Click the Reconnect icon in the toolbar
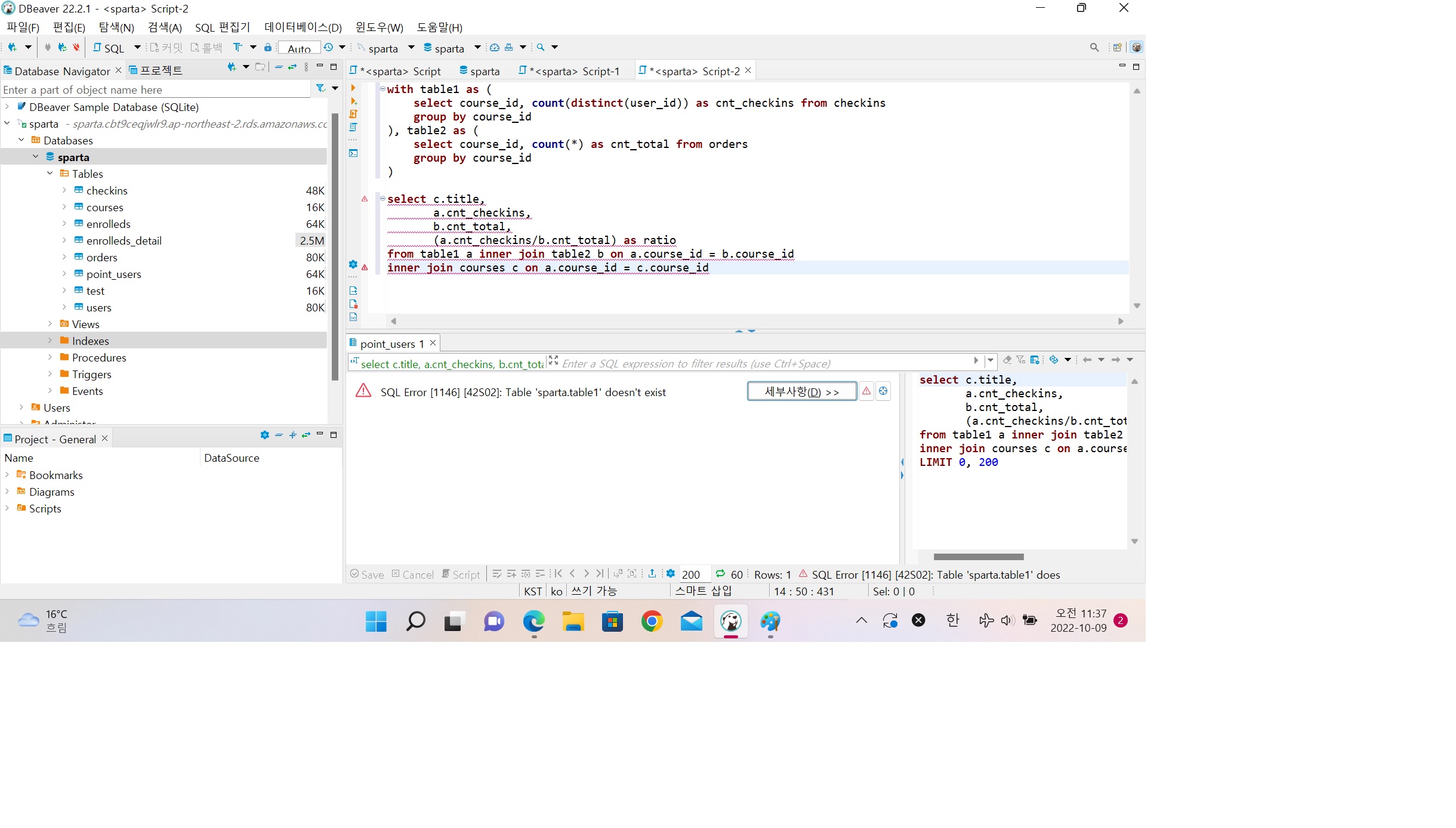This screenshot has width=1456, height=828. pyautogui.click(x=62, y=47)
